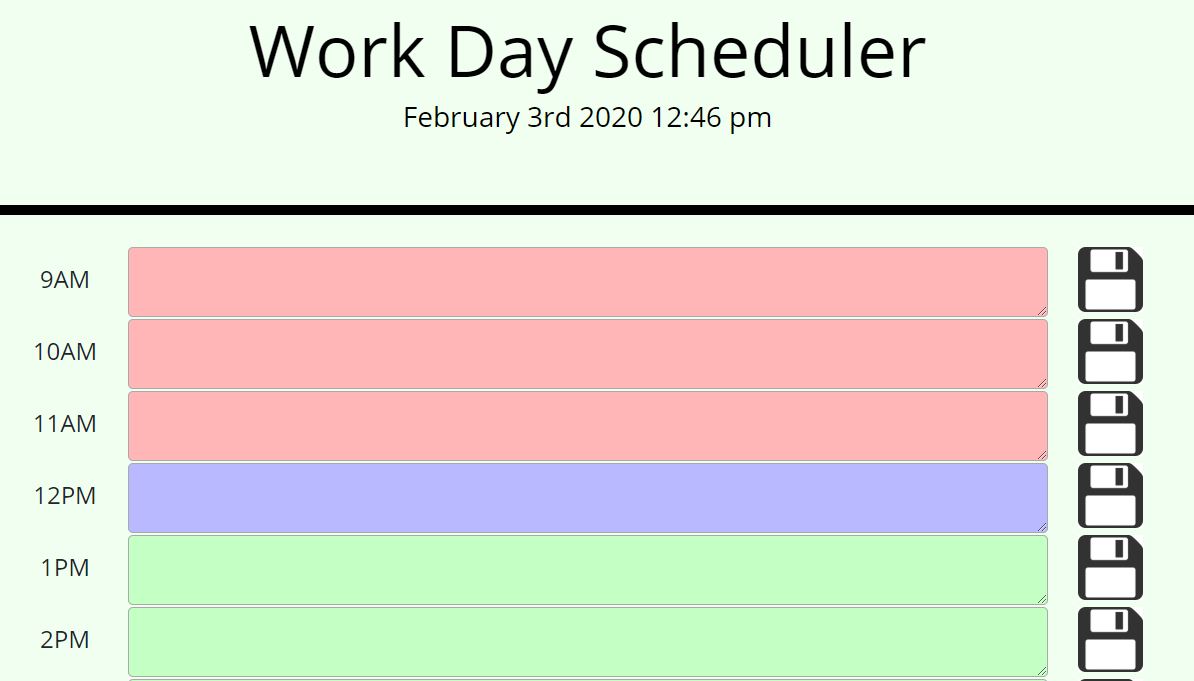Save the topmost pink 9AM time block
This screenshot has width=1194, height=681.
[1110, 280]
